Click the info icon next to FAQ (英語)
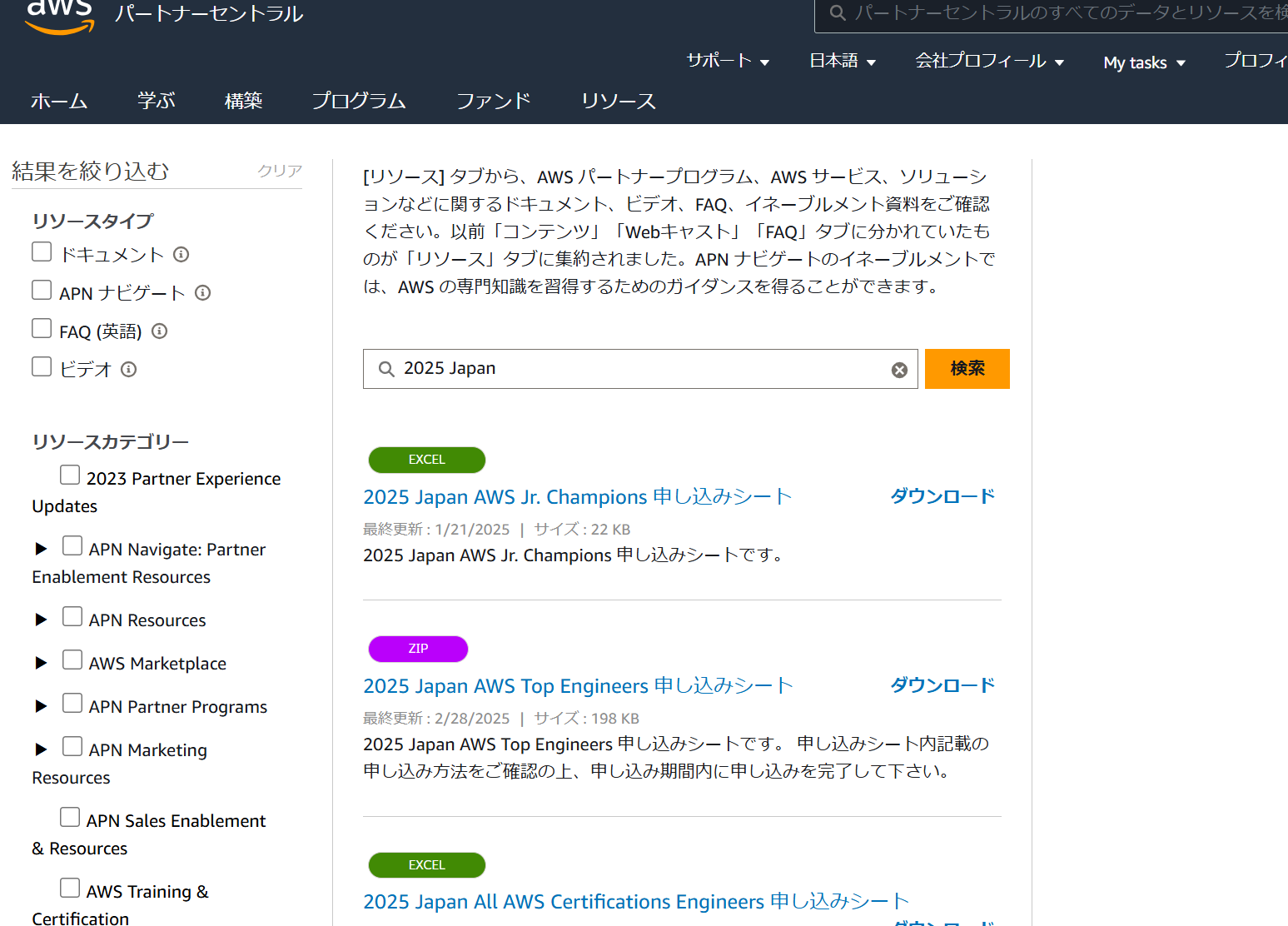 click(x=160, y=331)
